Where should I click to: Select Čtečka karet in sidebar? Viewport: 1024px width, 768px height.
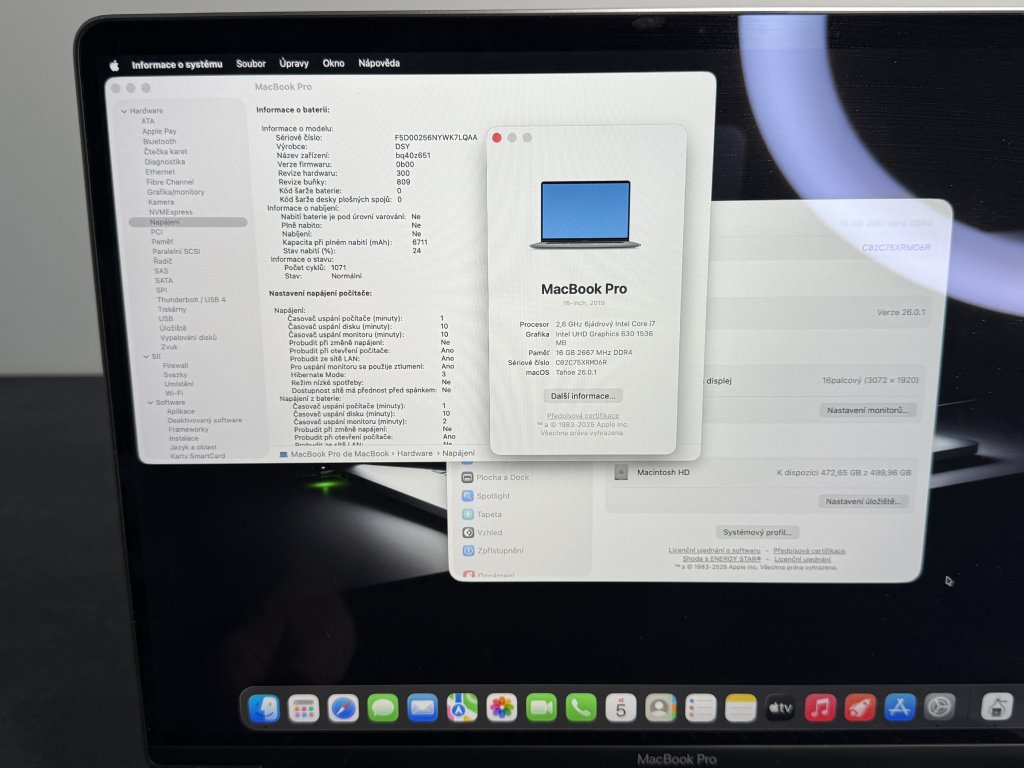tap(165, 152)
